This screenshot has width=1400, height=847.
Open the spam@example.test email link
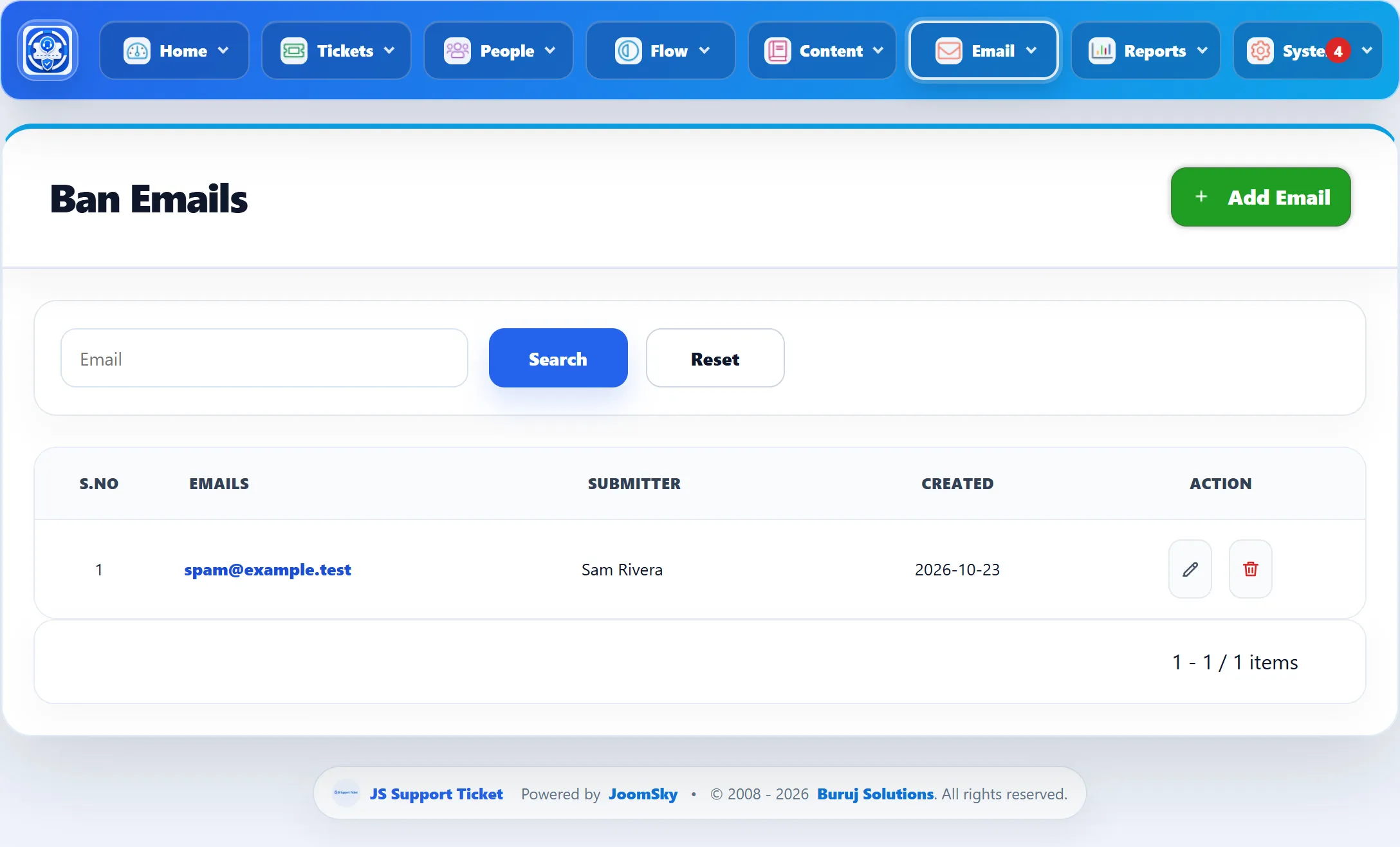(268, 570)
